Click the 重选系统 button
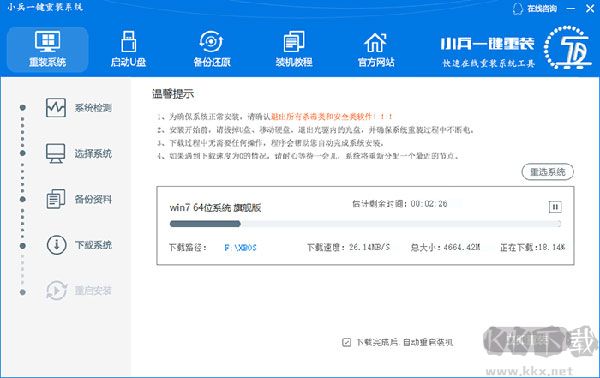600x378 pixels. (x=548, y=172)
